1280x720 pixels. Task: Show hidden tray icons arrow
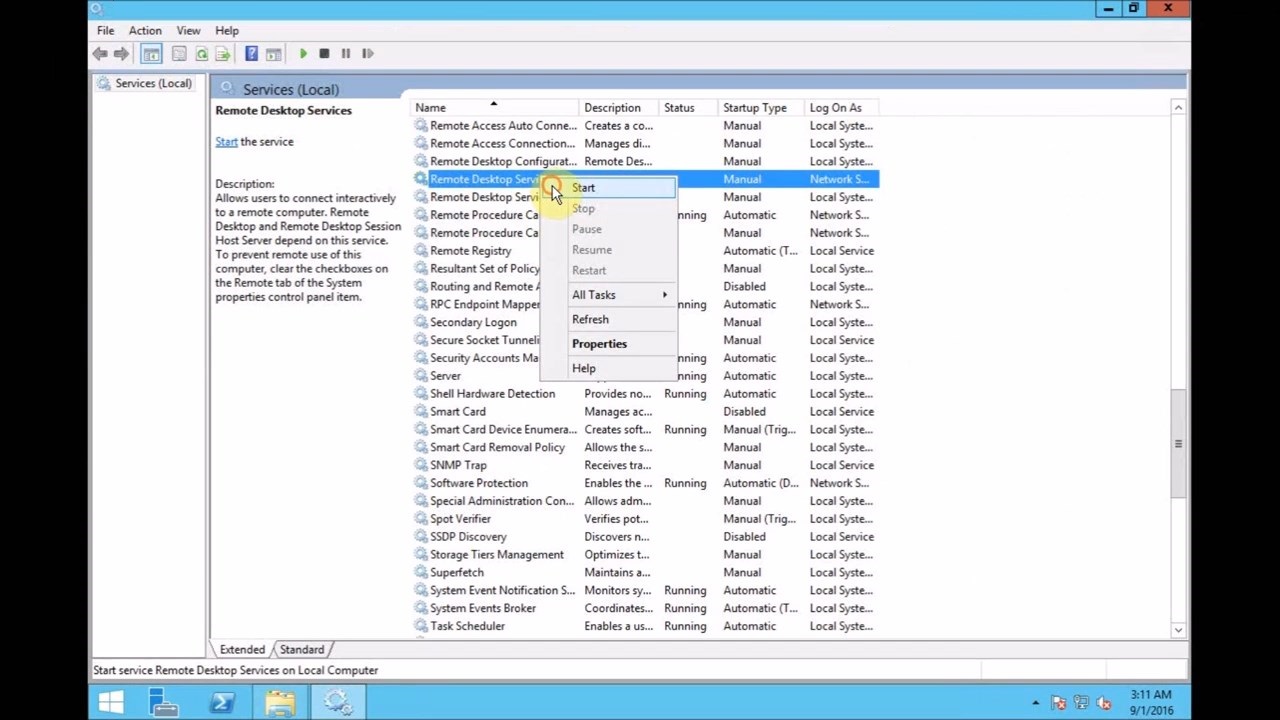pyautogui.click(x=1035, y=703)
